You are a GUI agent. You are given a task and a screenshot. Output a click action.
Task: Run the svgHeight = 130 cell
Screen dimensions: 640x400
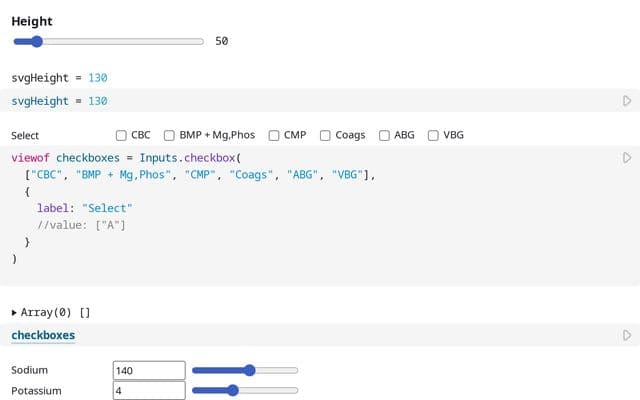point(627,101)
